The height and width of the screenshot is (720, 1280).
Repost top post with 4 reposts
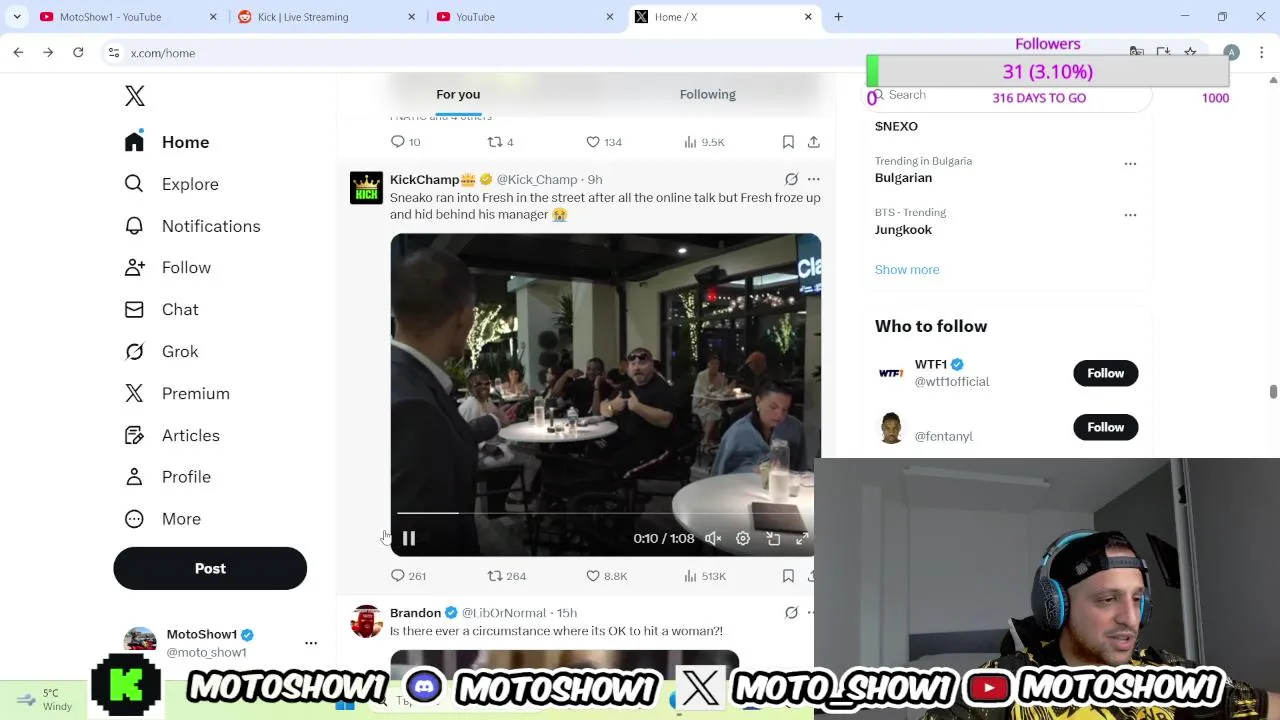tap(500, 142)
